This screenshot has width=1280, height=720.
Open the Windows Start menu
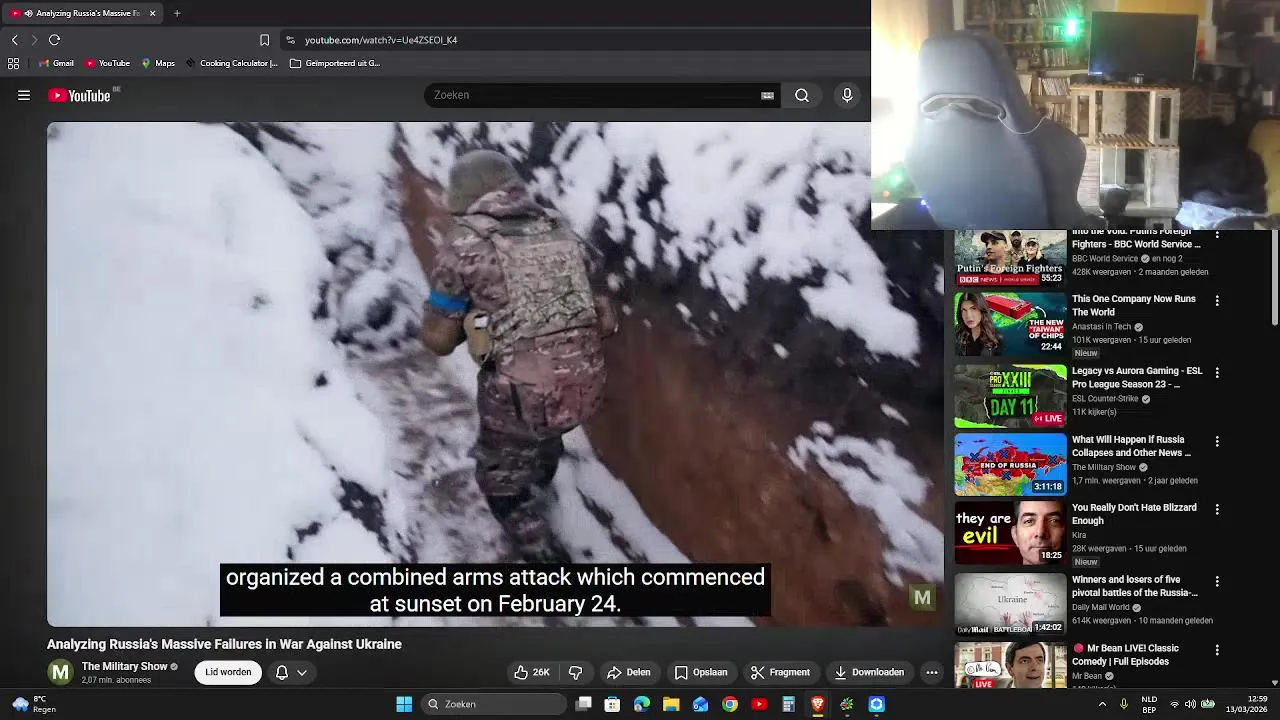(404, 704)
